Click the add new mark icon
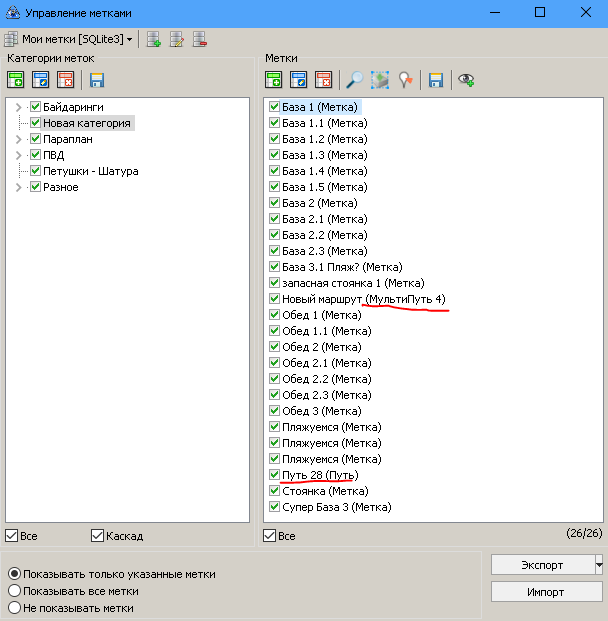Viewport: 608px width, 621px height. click(x=274, y=80)
